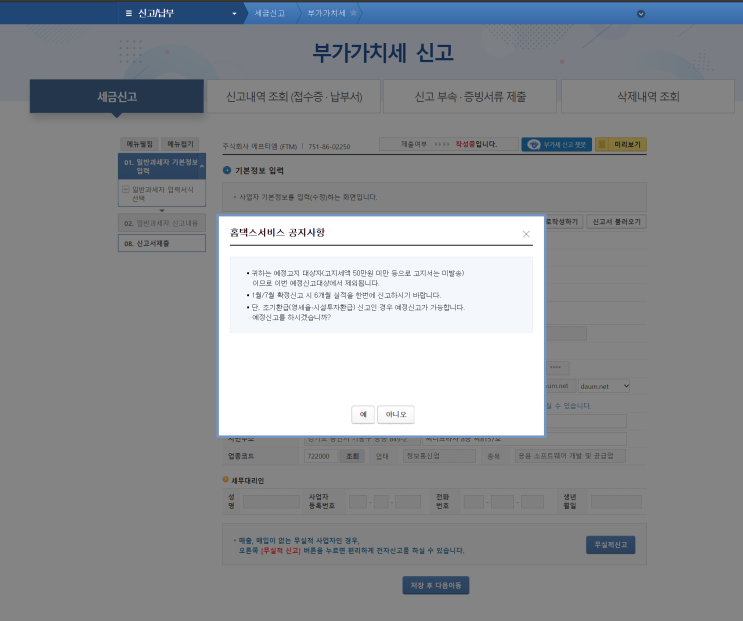Click the 미리보기 button
Screen dimensions: 743x621
621,144
